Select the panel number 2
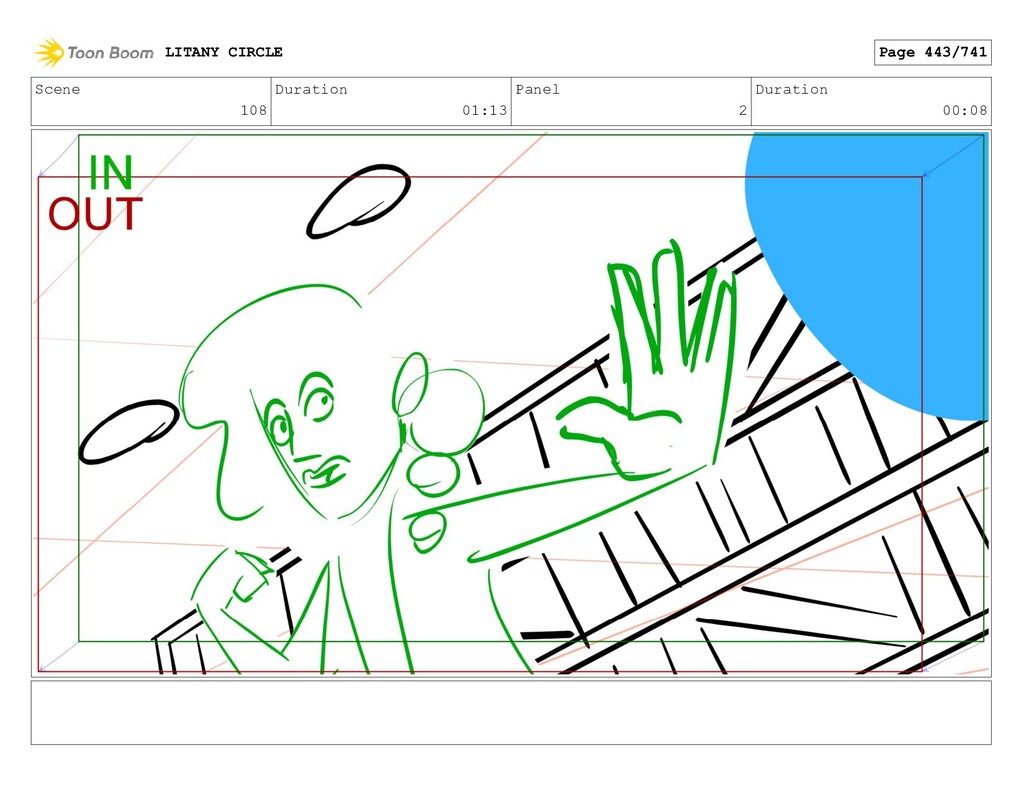 point(743,110)
